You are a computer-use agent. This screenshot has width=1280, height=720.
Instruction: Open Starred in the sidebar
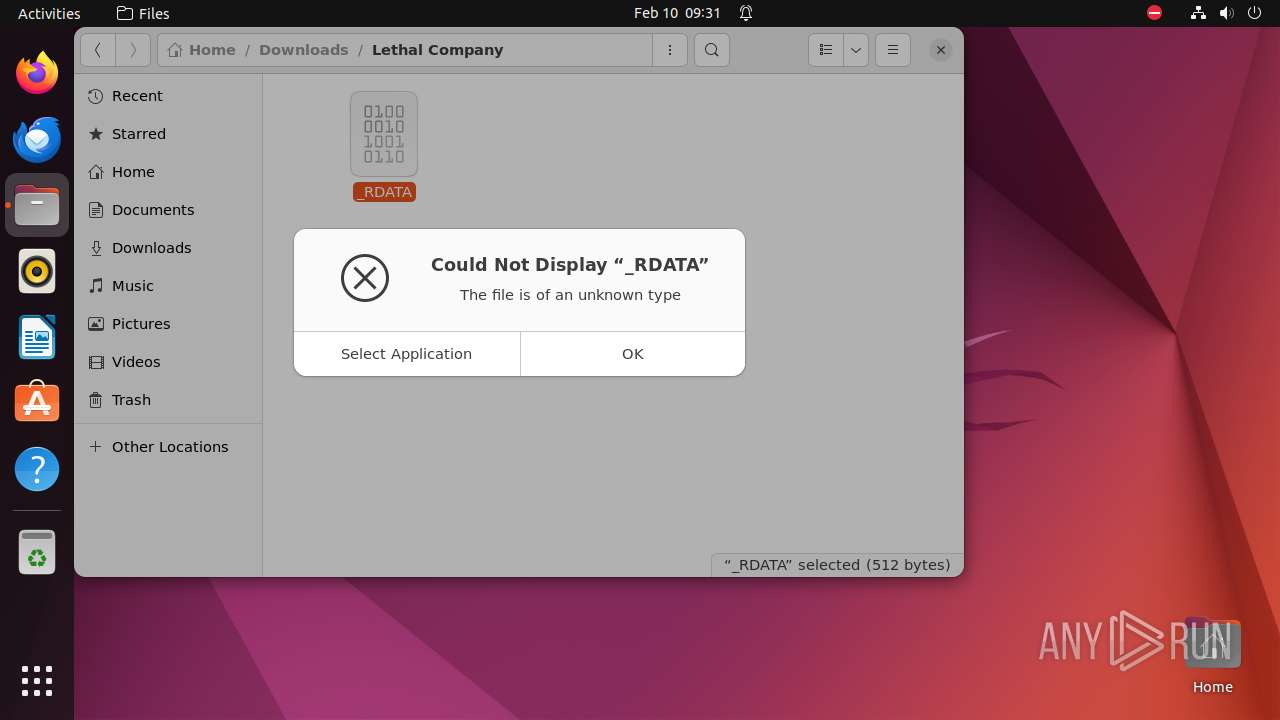[x=168, y=134]
